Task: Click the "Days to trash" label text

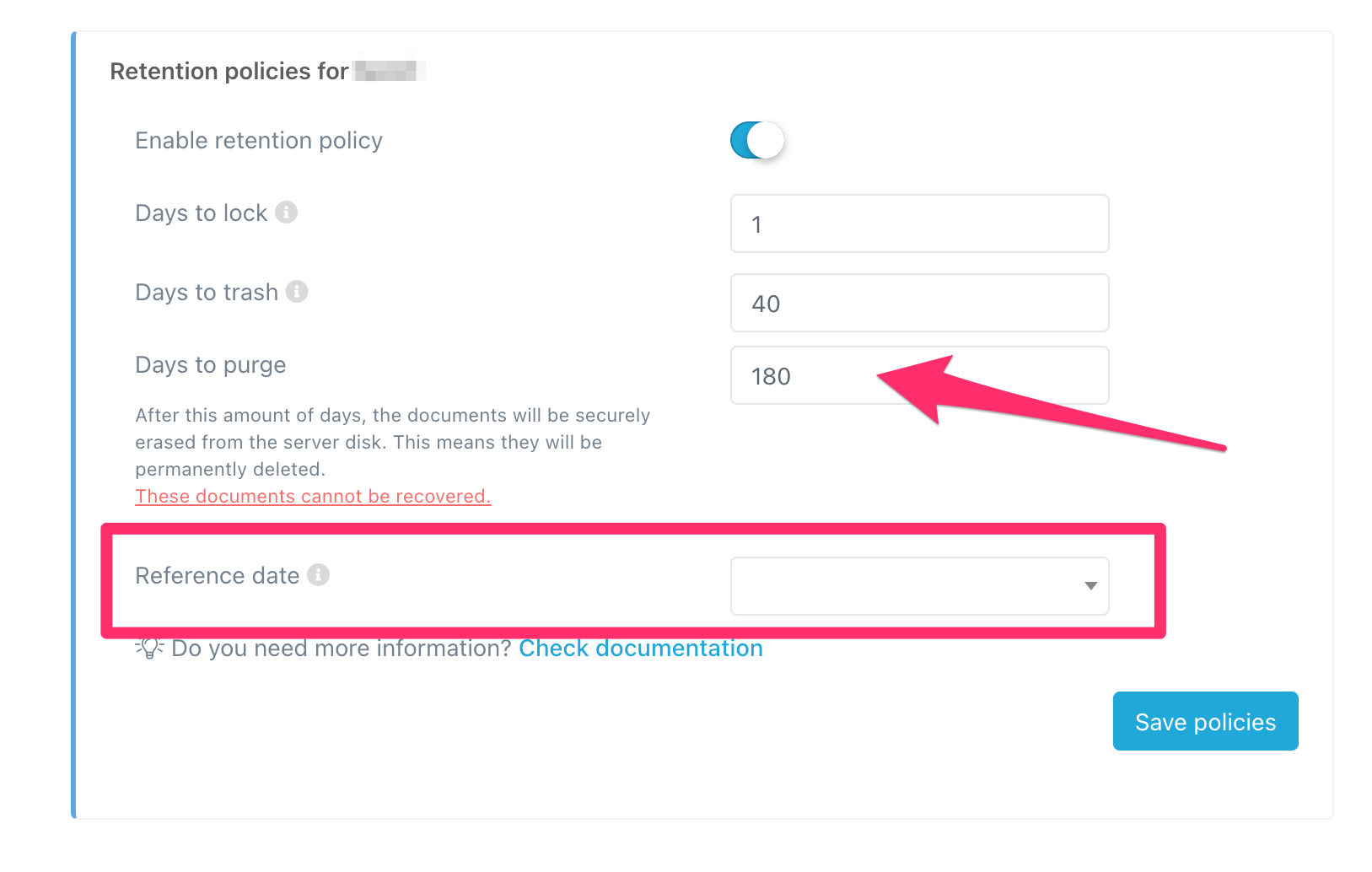Action: pos(207,293)
